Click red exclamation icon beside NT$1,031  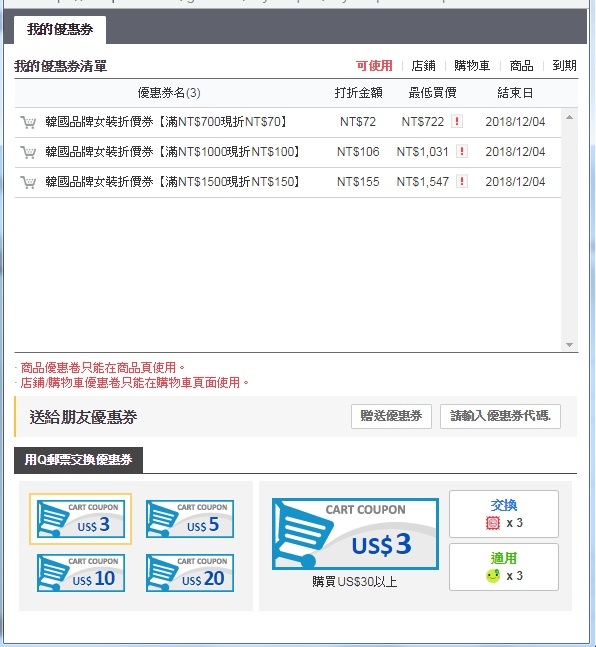[462, 151]
